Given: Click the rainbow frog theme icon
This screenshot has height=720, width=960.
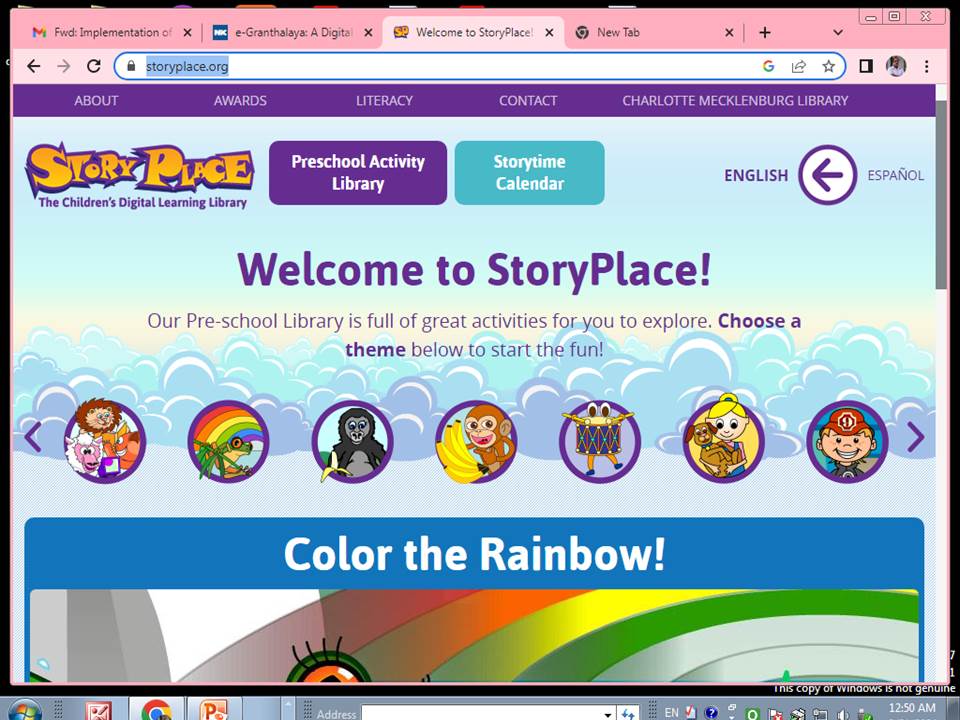Looking at the screenshot, I should [228, 441].
